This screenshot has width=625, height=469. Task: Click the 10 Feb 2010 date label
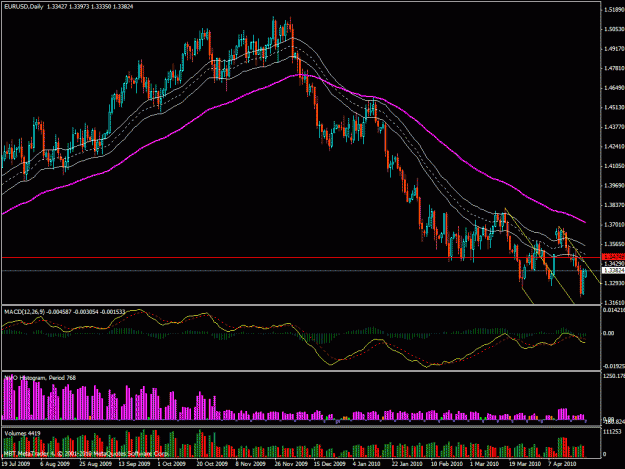pyautogui.click(x=446, y=464)
